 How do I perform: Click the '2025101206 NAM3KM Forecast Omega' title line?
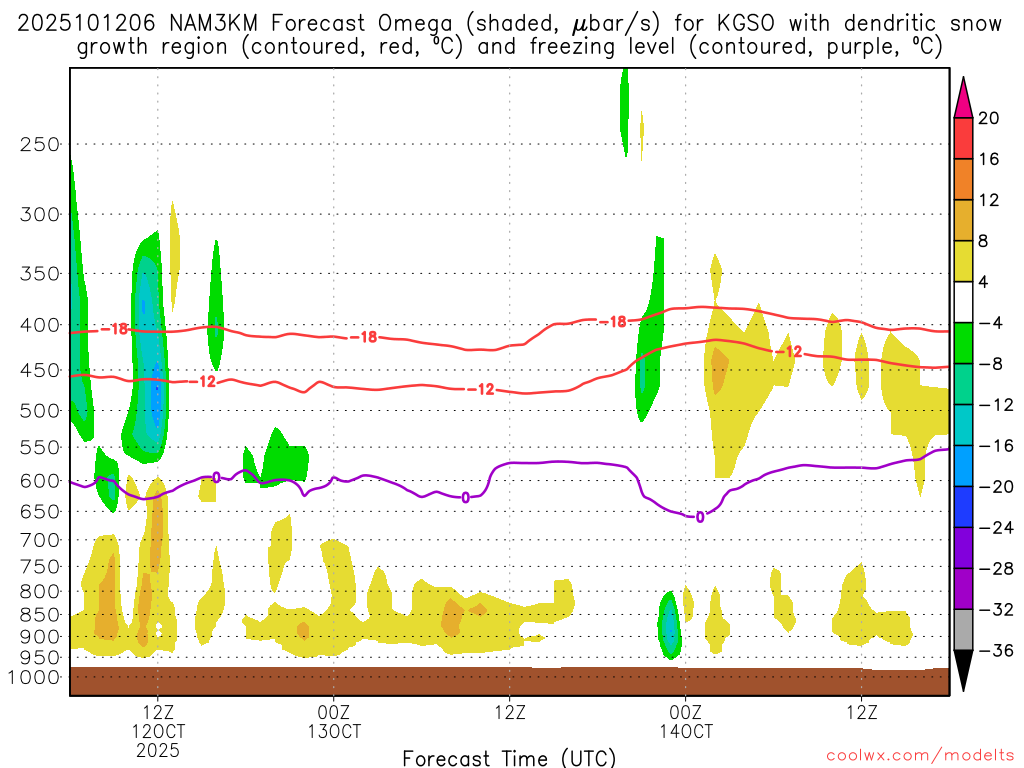tap(509, 24)
